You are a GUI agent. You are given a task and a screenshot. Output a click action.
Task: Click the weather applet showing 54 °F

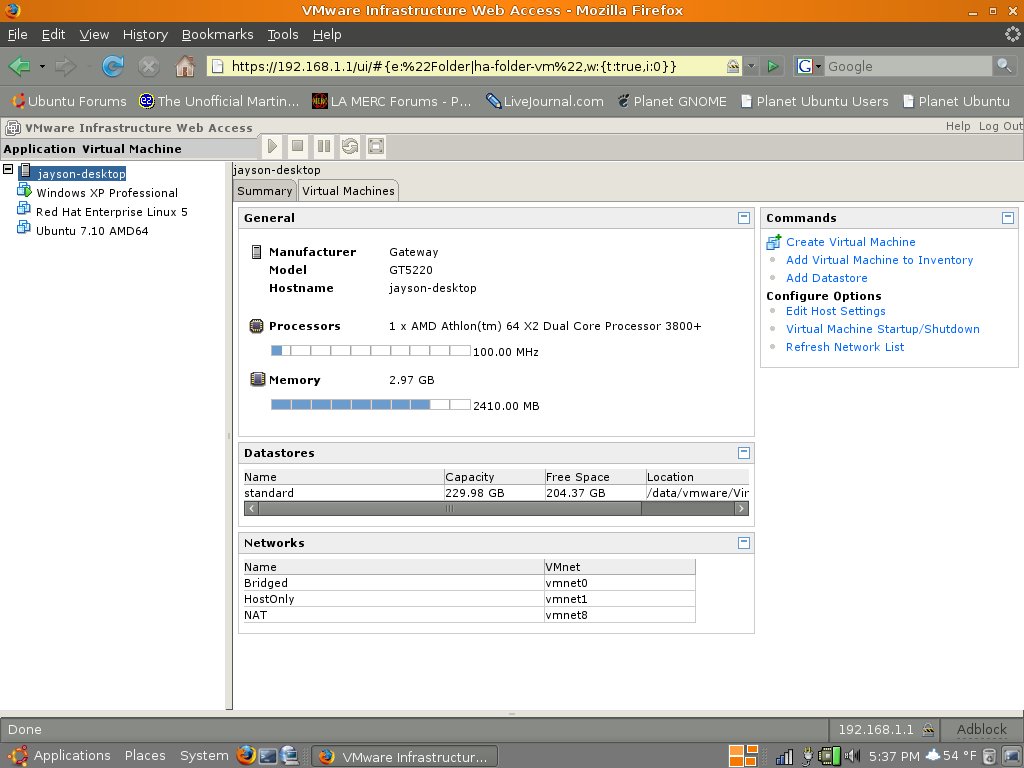pyautogui.click(x=951, y=756)
